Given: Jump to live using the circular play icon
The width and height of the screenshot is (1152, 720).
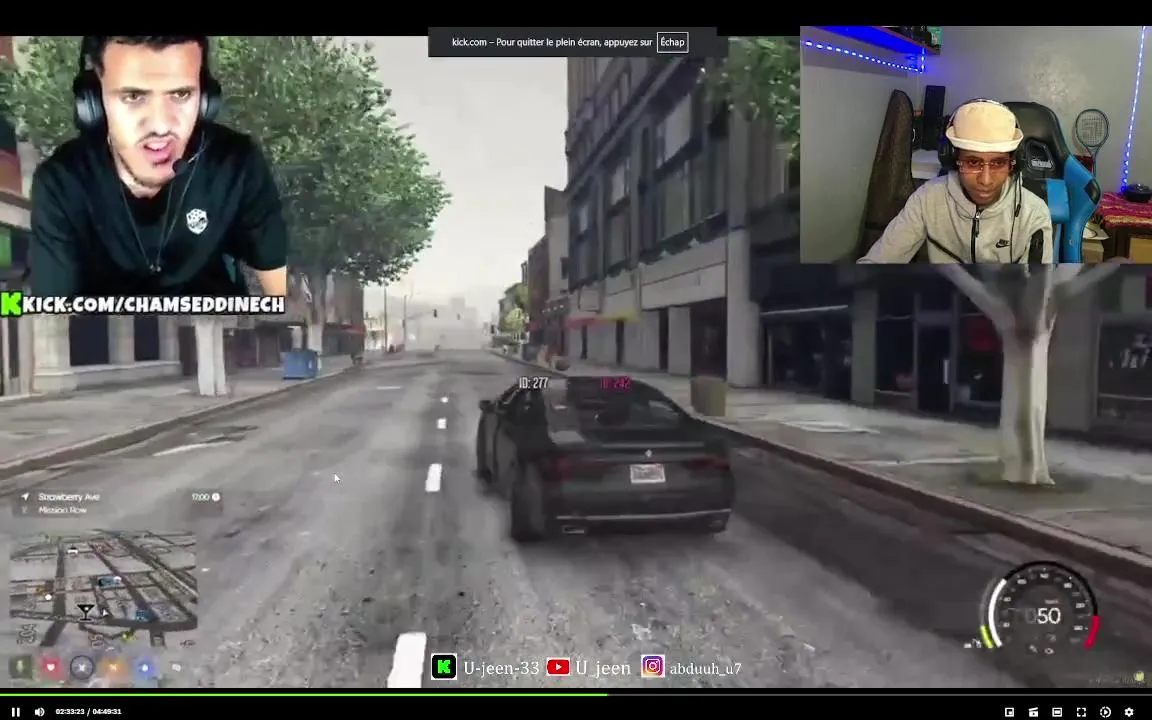Looking at the screenshot, I should (x=1105, y=712).
